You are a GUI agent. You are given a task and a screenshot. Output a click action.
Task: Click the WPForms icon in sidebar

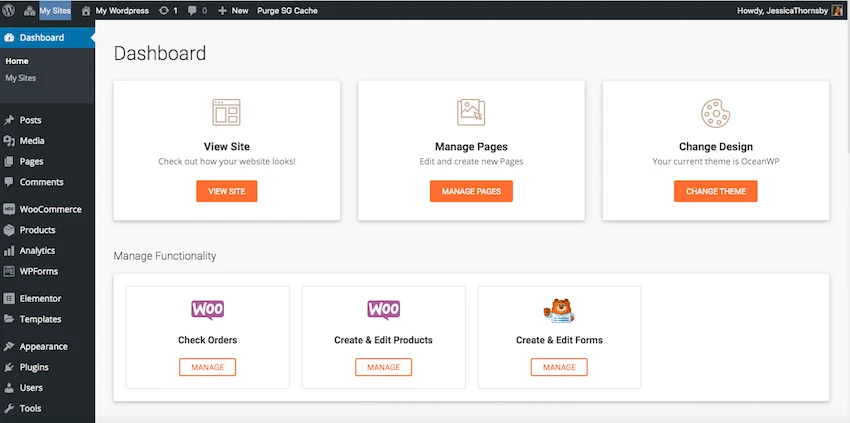tap(9, 271)
